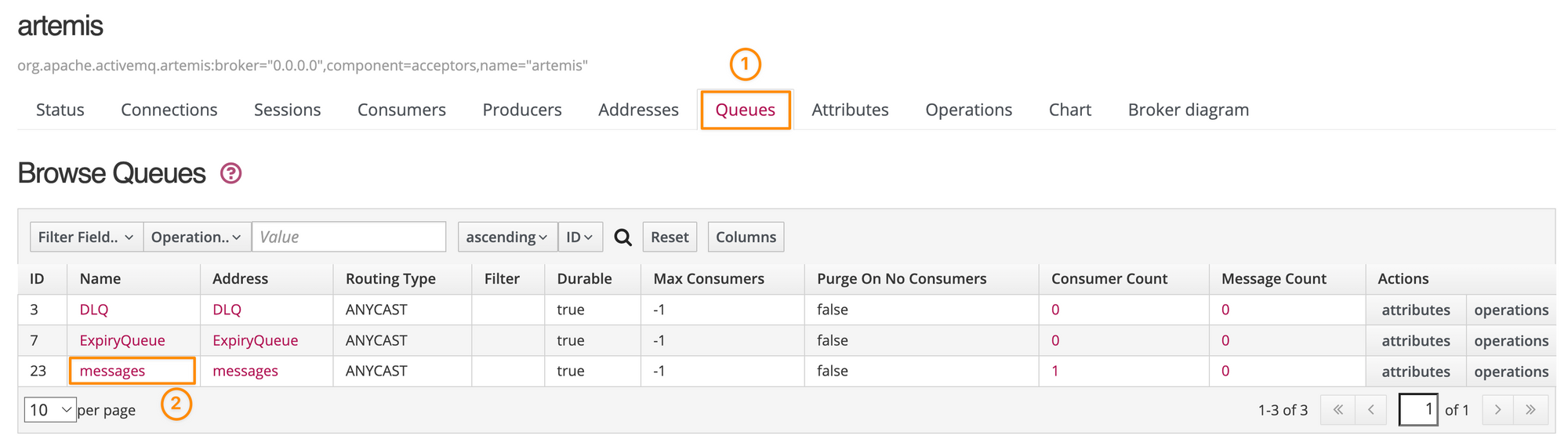Expand the Operation dropdown
Image resolution: width=1568 pixels, height=446 pixels.
[x=196, y=238]
